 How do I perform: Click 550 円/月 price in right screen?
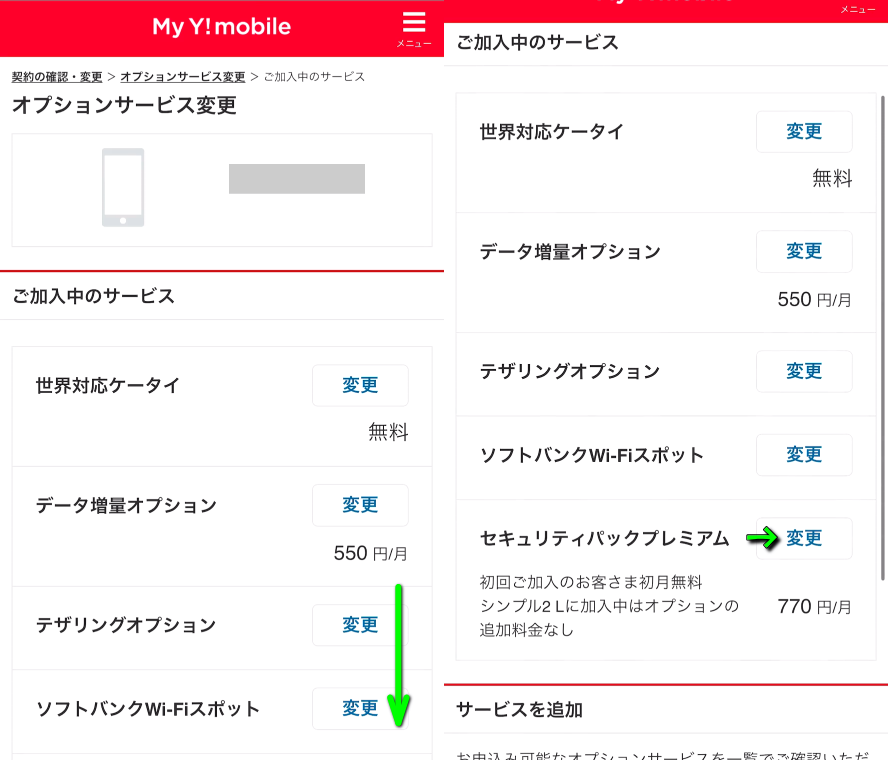[x=814, y=300]
